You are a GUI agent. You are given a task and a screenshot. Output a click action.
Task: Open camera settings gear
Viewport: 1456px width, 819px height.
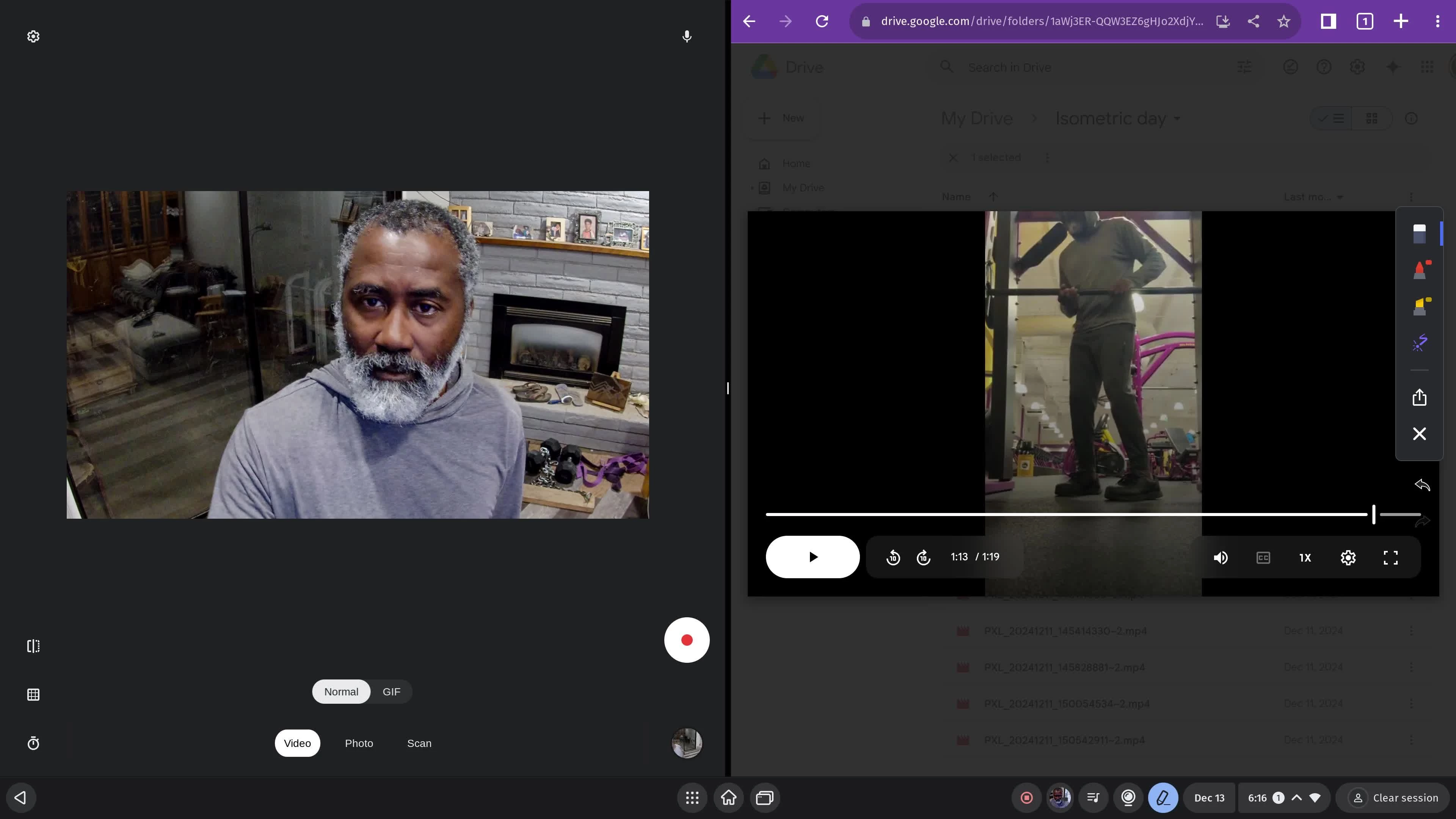click(33, 37)
